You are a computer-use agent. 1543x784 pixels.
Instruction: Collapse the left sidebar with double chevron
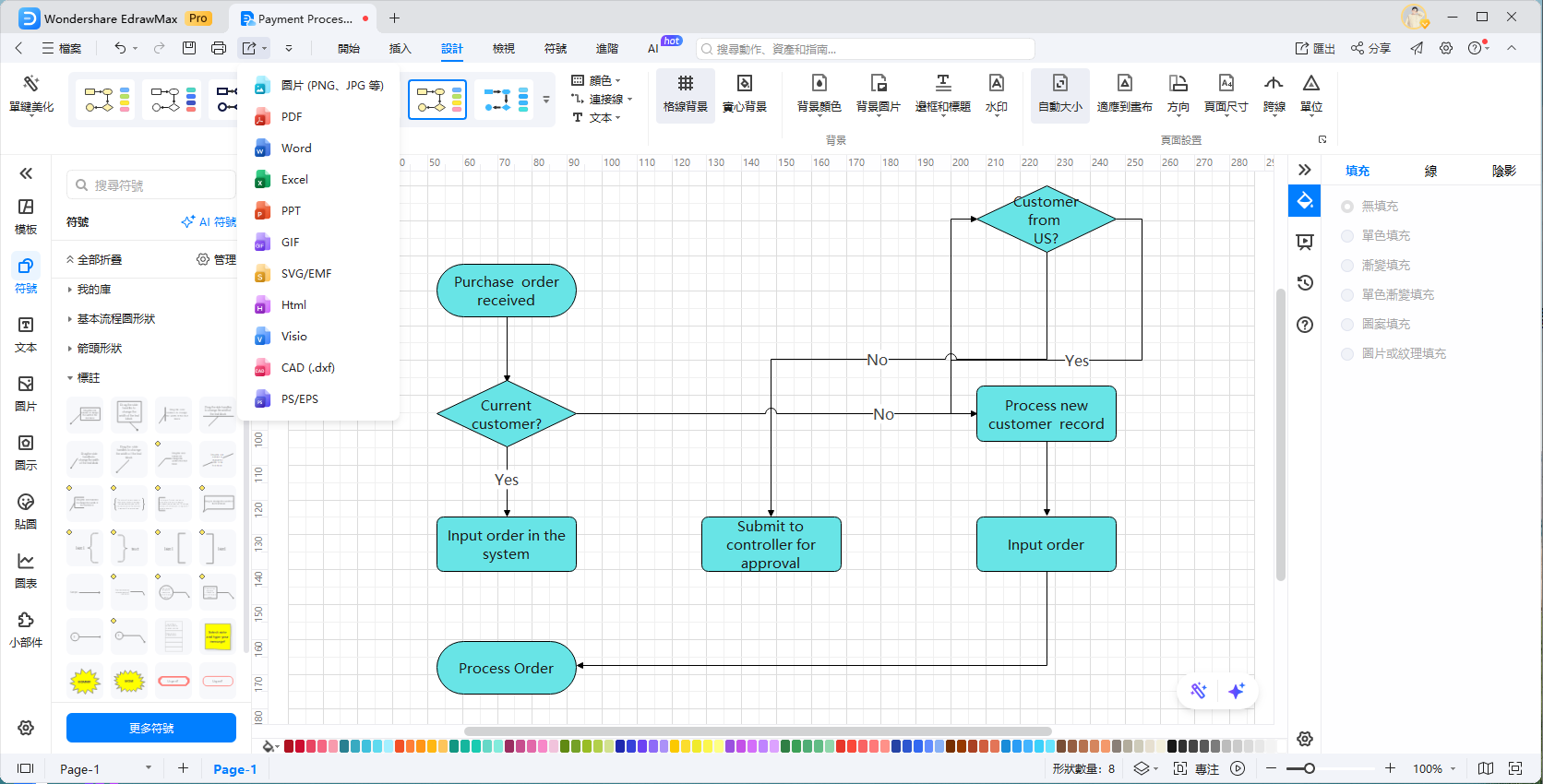click(x=26, y=172)
